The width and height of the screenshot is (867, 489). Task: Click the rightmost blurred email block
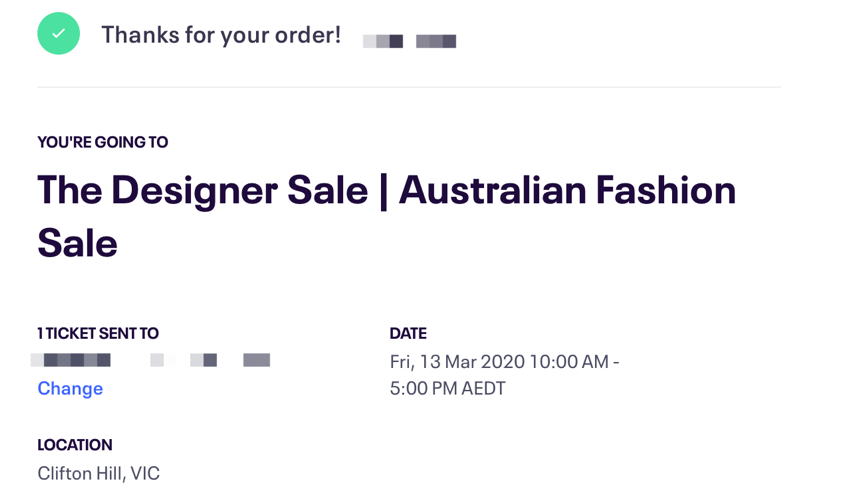click(257, 360)
